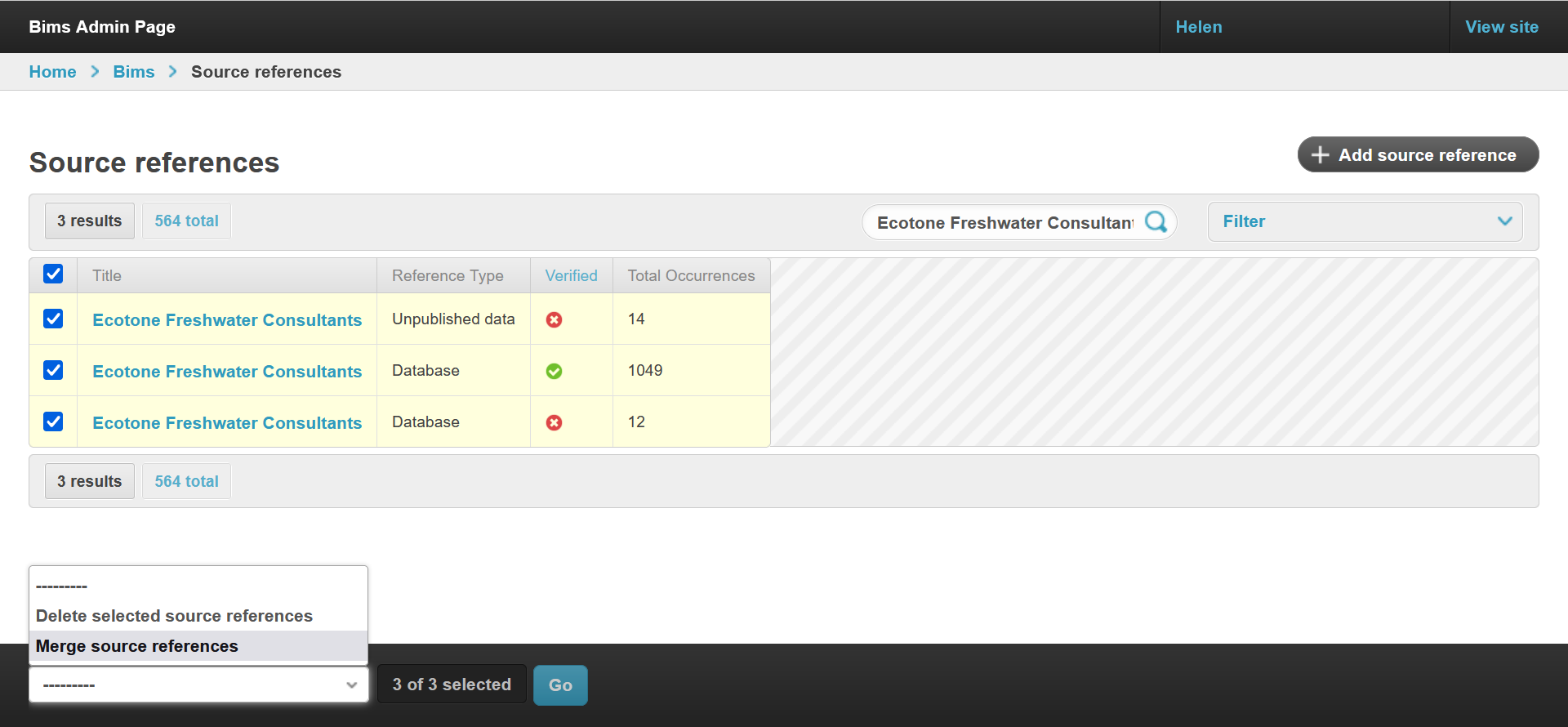This screenshot has width=1568, height=727.
Task: Click the 3 of 3 selected counter
Action: click(x=452, y=685)
